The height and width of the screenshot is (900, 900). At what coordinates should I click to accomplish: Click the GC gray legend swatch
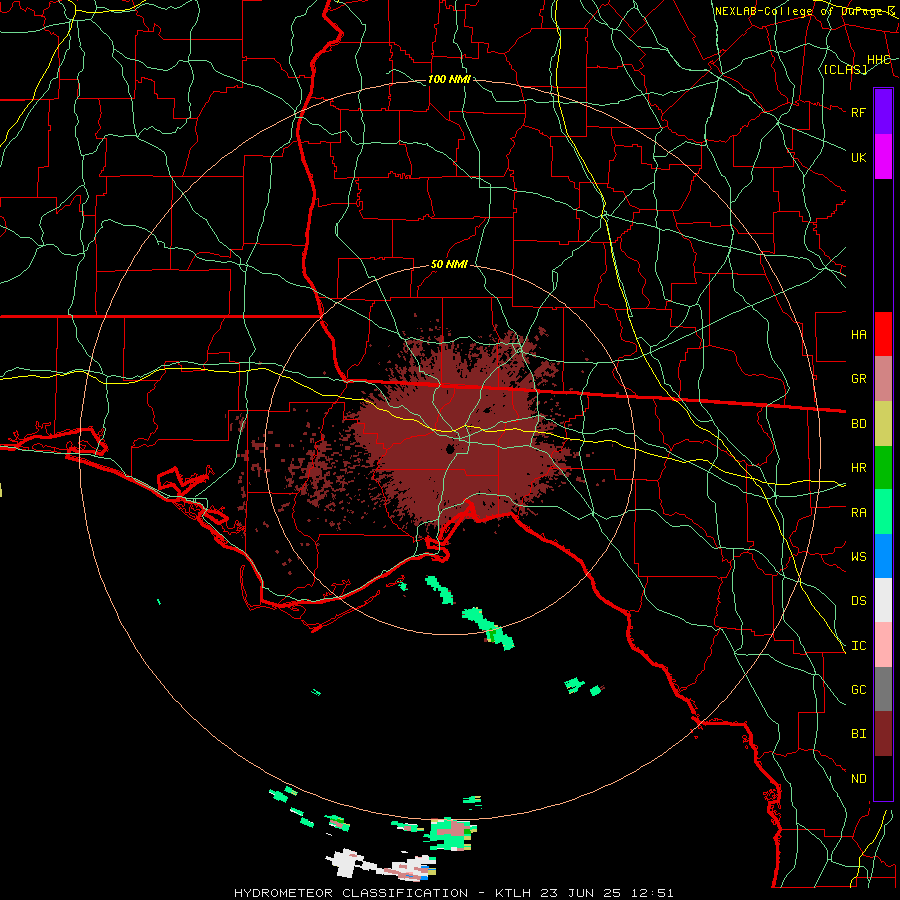[x=883, y=689]
